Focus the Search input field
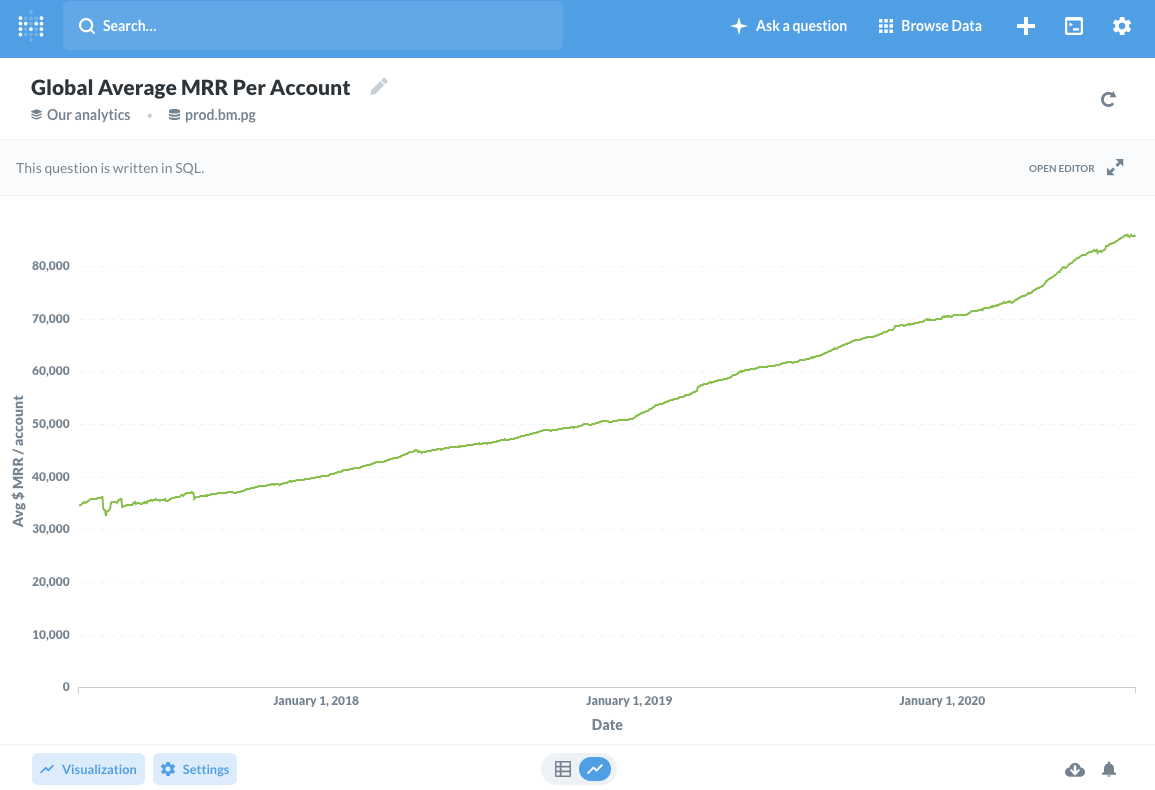The height and width of the screenshot is (790, 1155). 313,25
